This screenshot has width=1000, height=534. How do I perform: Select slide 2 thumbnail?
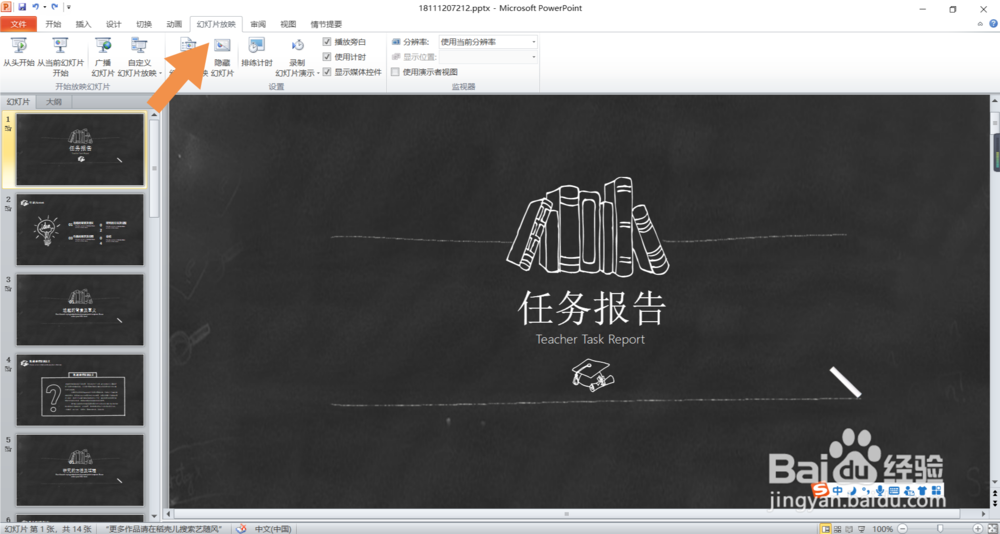(x=80, y=229)
